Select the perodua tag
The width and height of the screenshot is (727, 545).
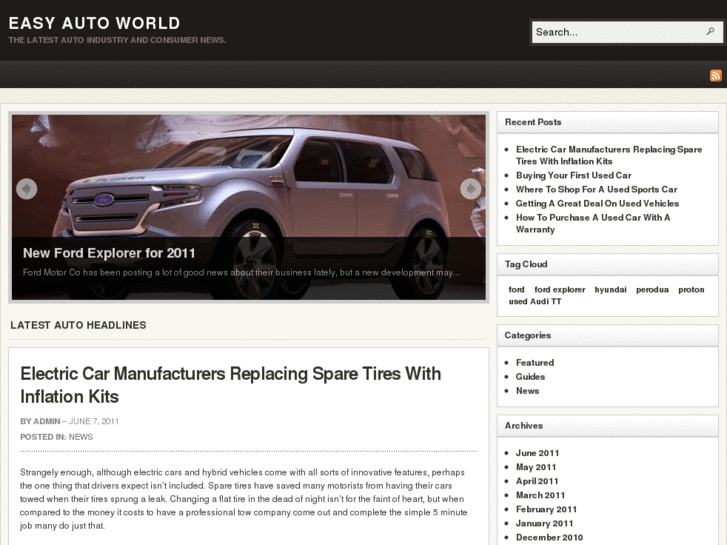pos(652,289)
